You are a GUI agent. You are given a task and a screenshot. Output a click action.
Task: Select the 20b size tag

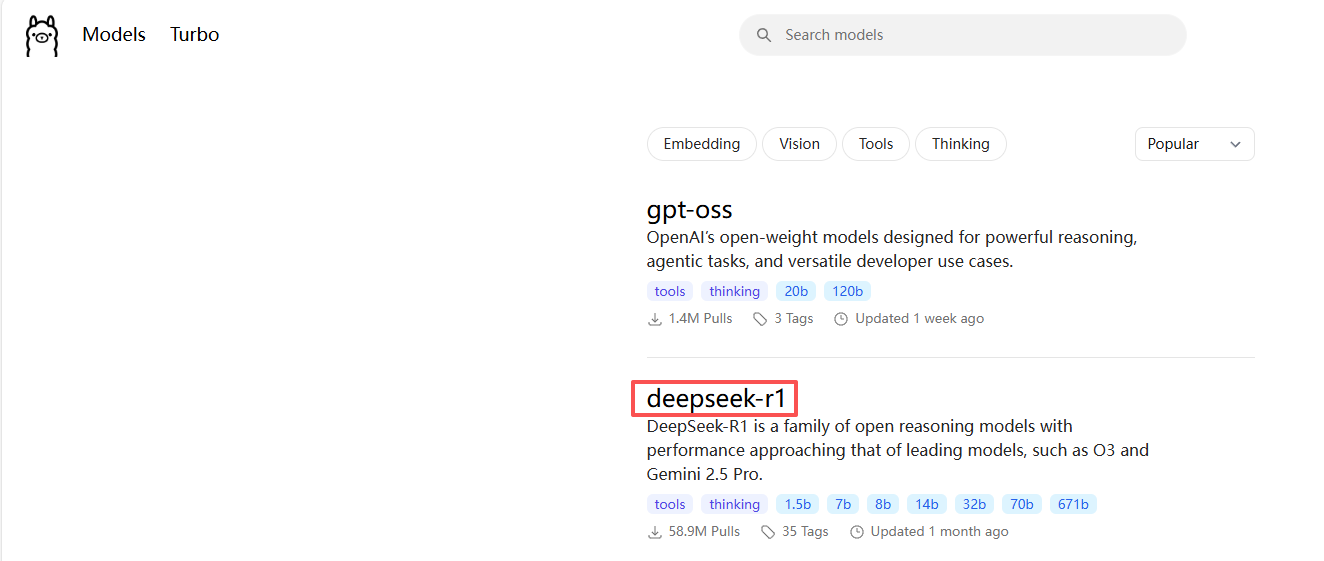[796, 291]
